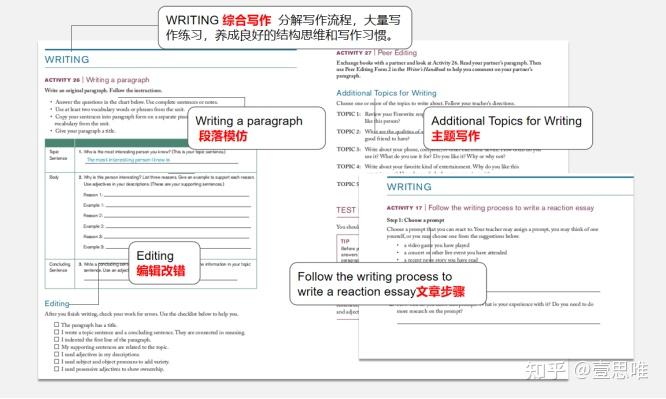Click the '文章步骤' red callout text
Screen dimensions: 666x399
(440, 291)
